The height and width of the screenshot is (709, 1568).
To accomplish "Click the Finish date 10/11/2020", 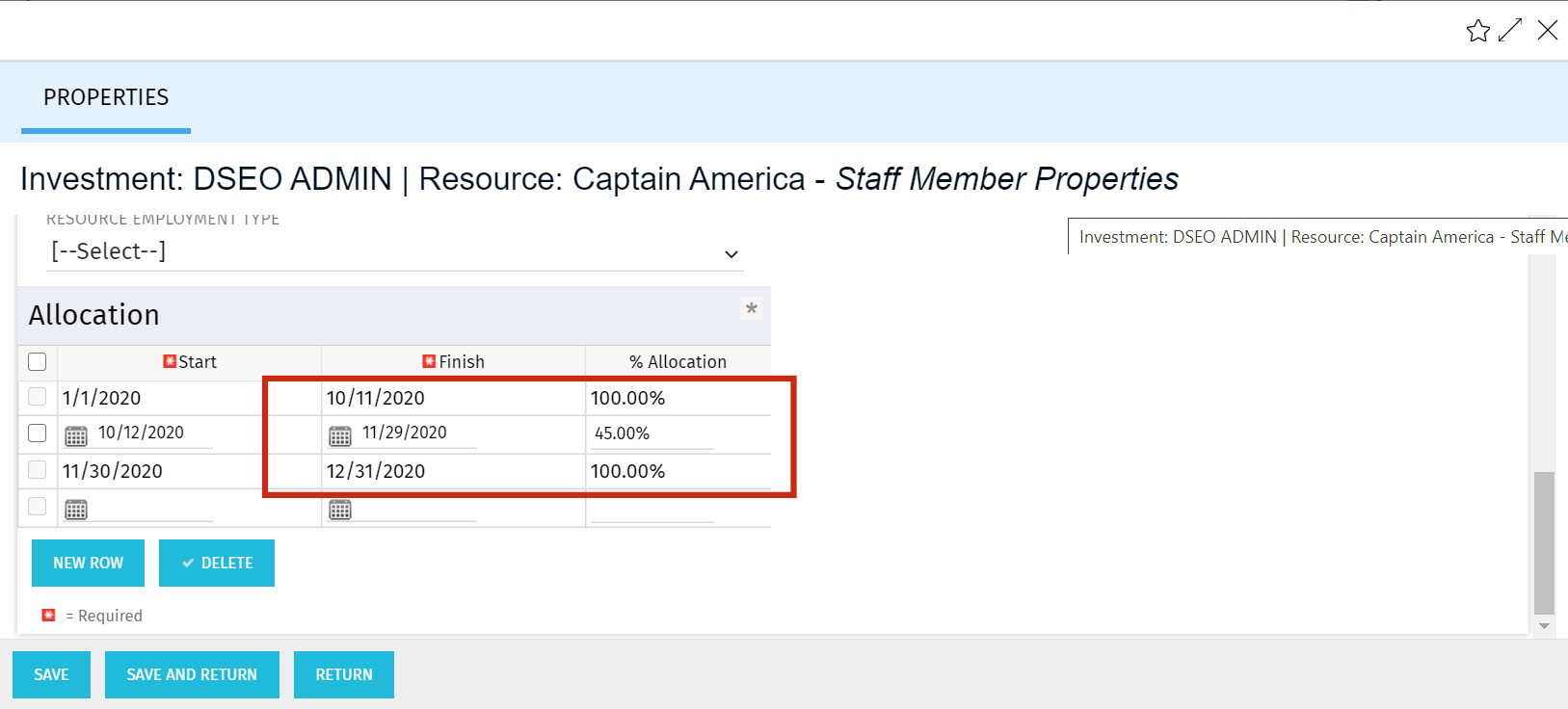I will tap(375, 398).
